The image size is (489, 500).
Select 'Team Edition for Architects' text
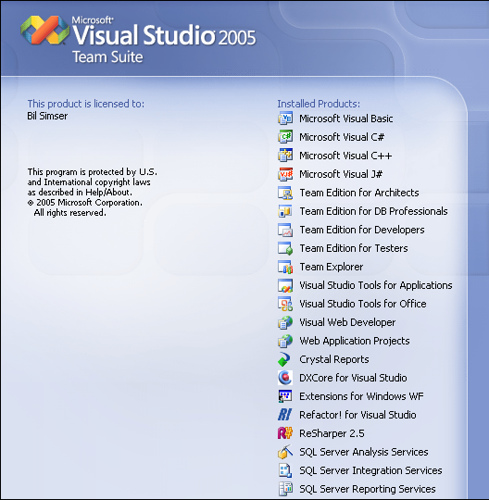(x=359, y=192)
